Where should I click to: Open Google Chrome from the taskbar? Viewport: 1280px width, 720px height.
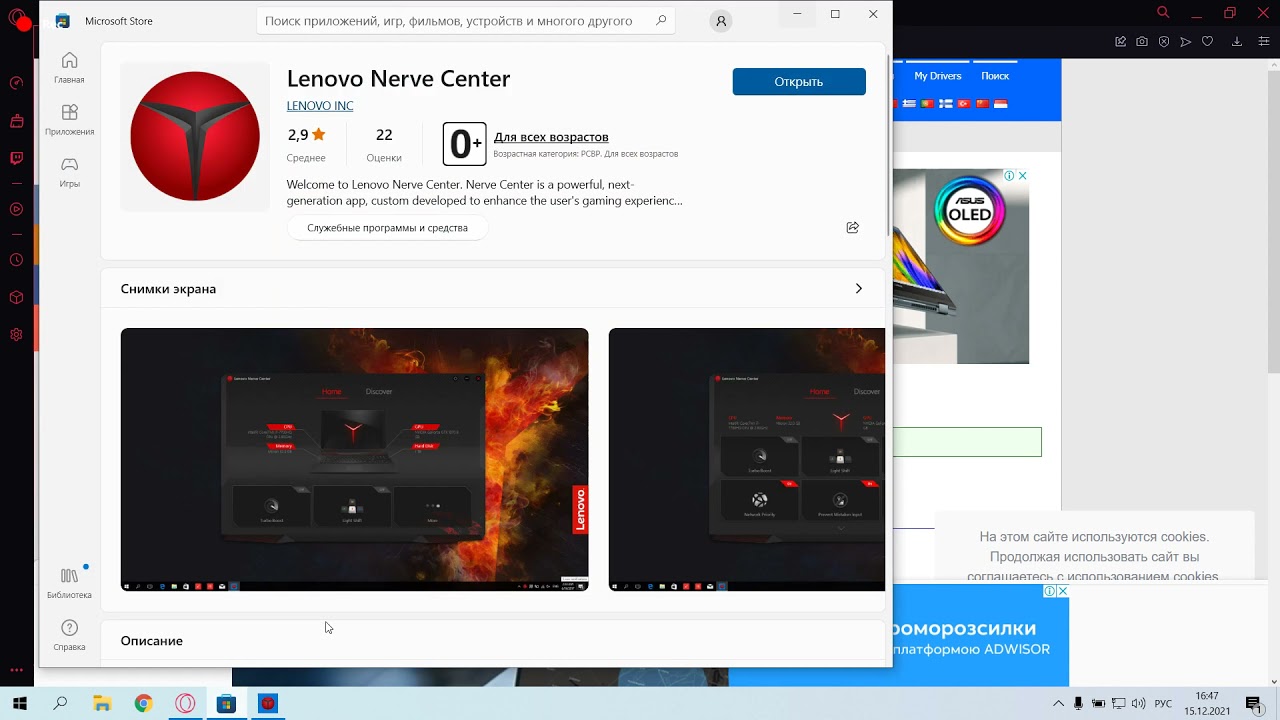click(143, 704)
